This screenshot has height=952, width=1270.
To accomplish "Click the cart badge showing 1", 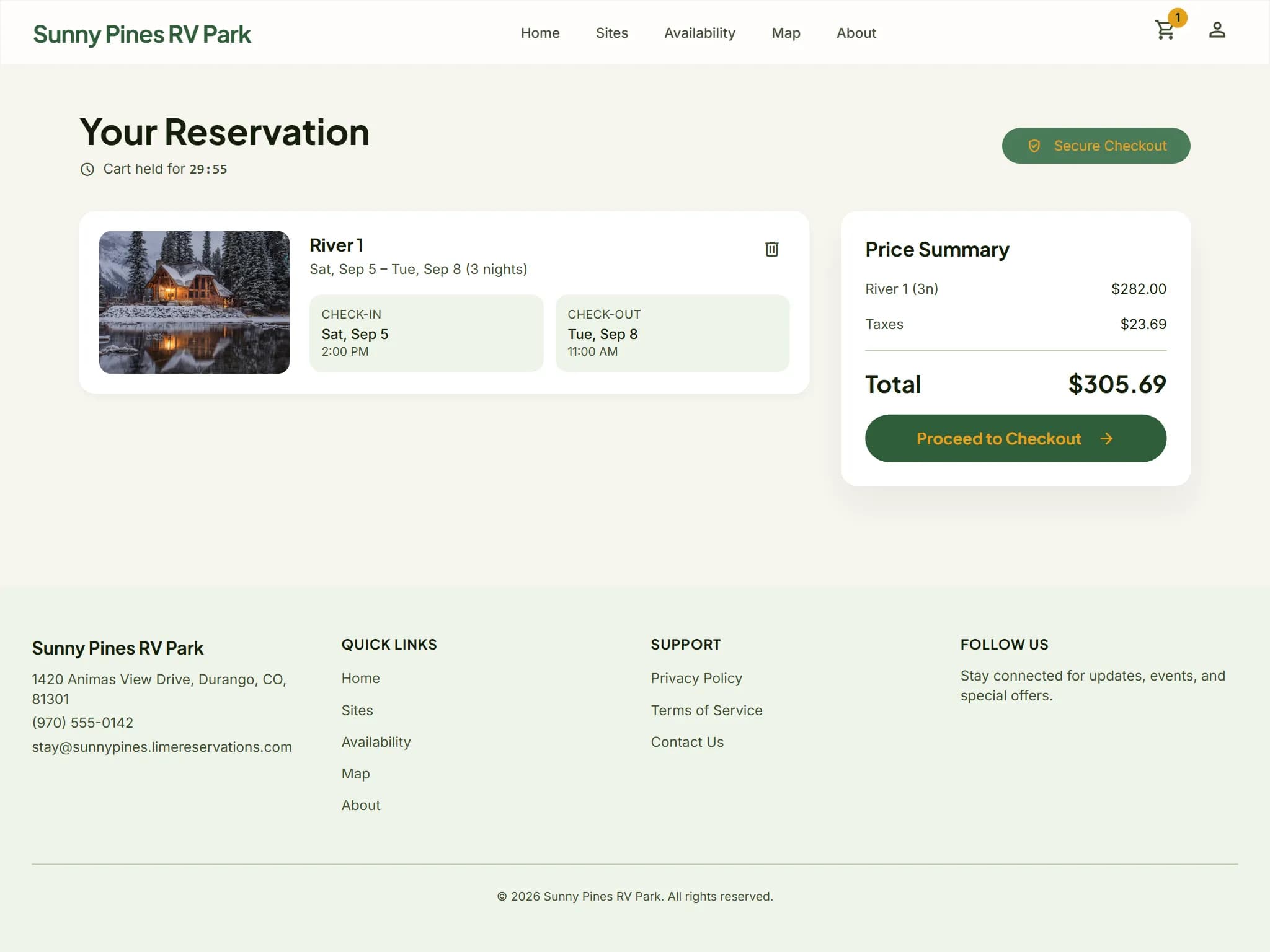I will point(1177,17).
